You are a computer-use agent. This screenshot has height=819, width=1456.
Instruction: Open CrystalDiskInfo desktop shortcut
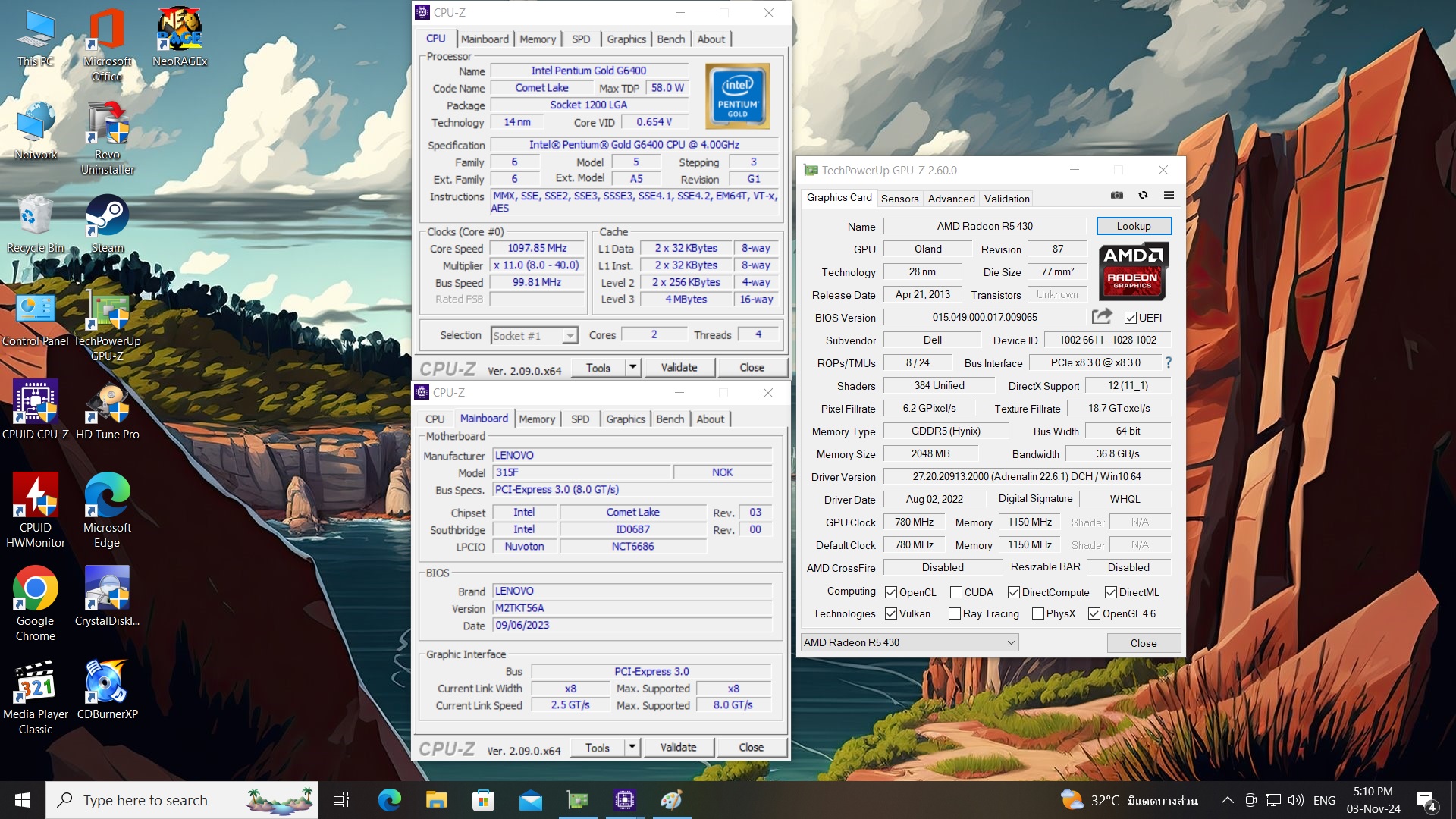(108, 591)
